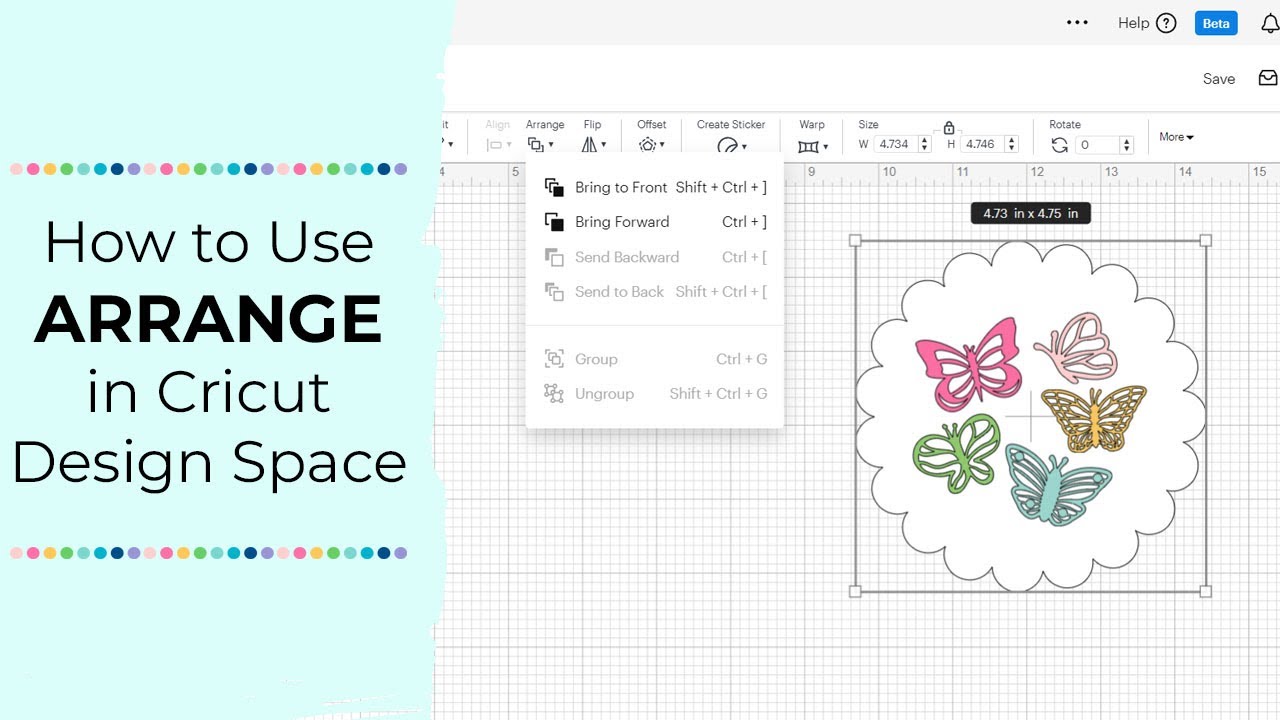1280x720 pixels.
Task: Choose Bring Forward from menu
Action: [x=655, y=222]
